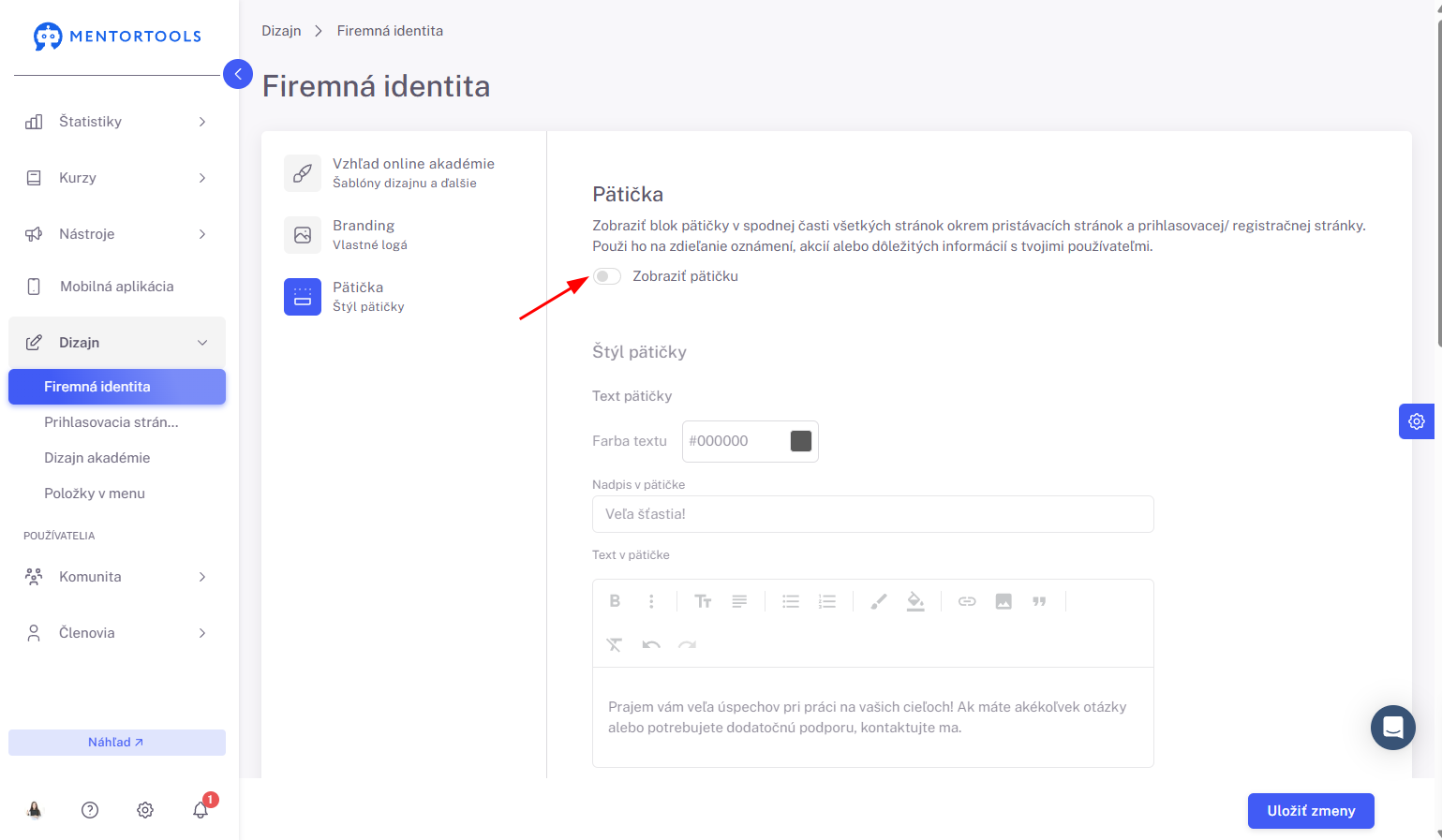
Task: Open the Náhľad preview link
Action: [117, 743]
